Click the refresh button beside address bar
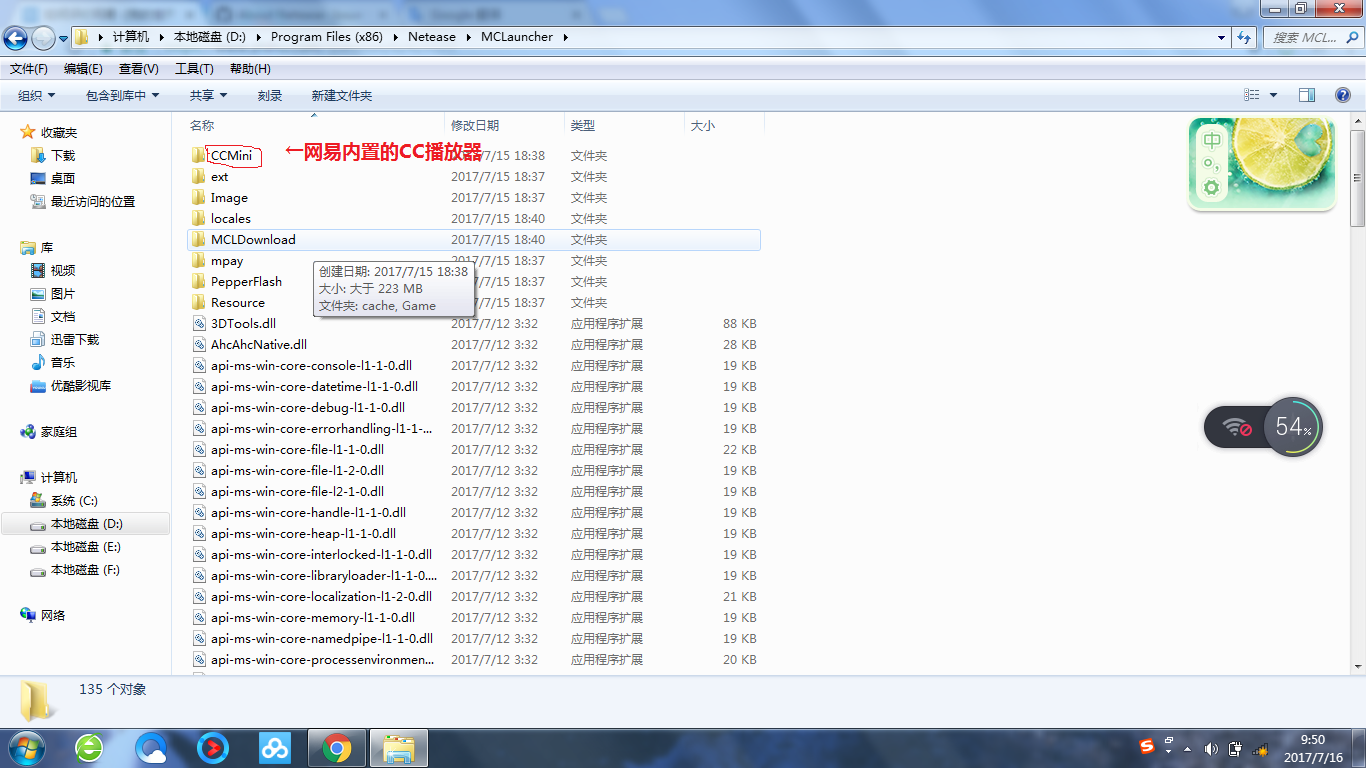The height and width of the screenshot is (768, 1366). tap(1244, 37)
